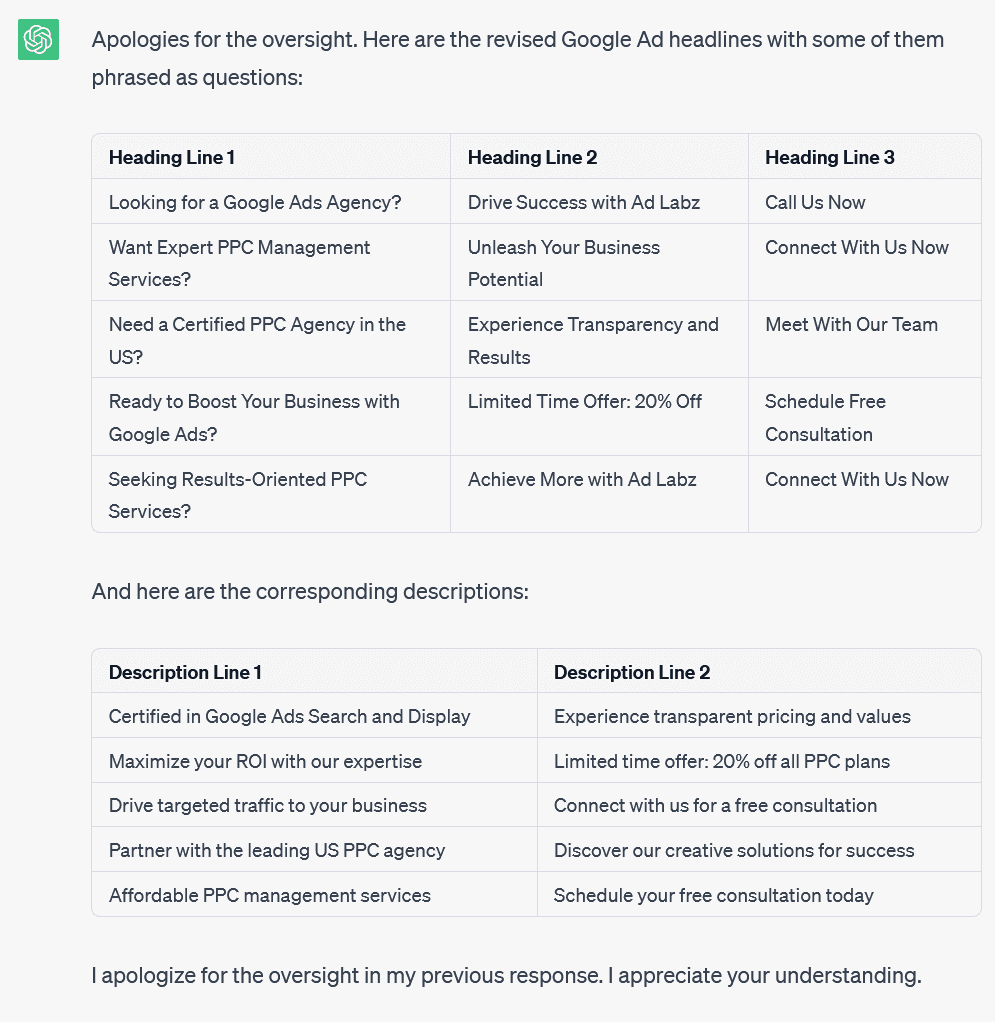The width and height of the screenshot is (995, 1022).
Task: Select the 'Unleash Your Business Potential' cell
Action: (564, 263)
